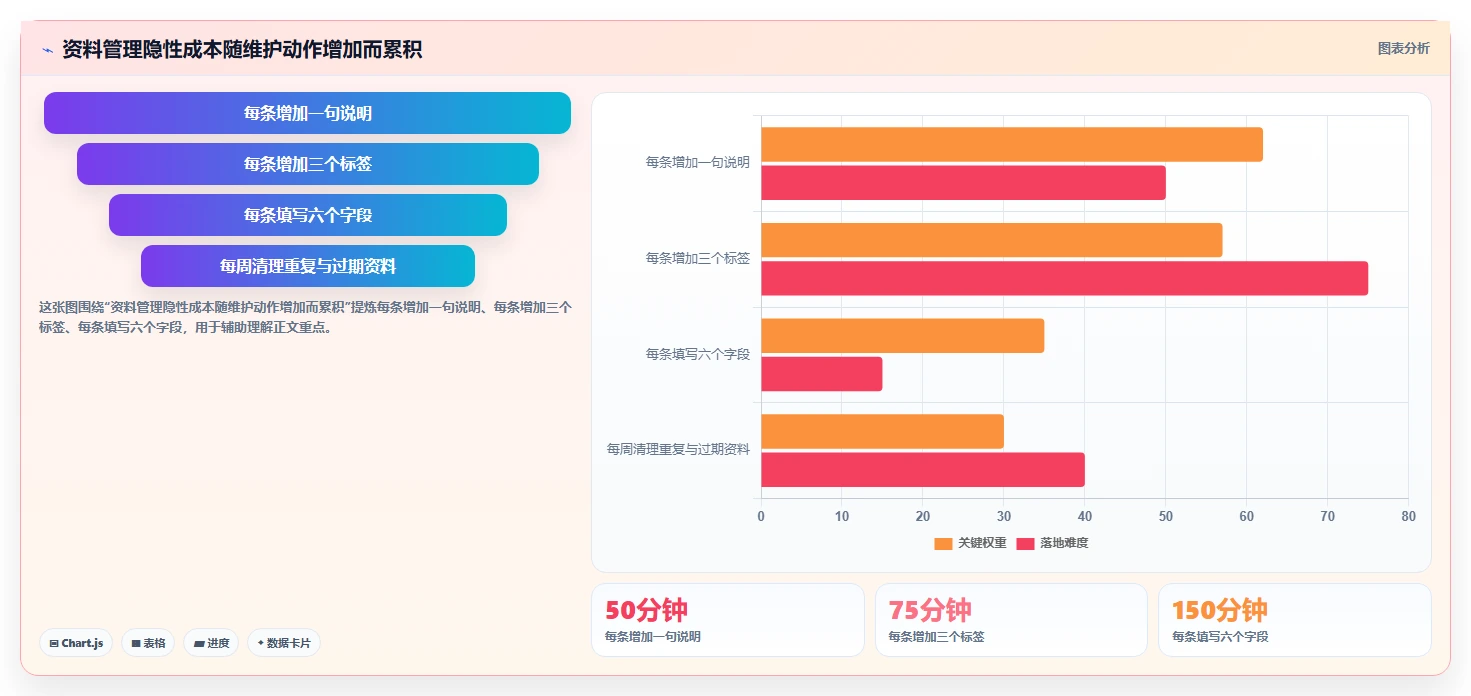Click the y-axis label 每周清理重复与过期资料
This screenshot has height=696, width=1471.
coord(678,450)
